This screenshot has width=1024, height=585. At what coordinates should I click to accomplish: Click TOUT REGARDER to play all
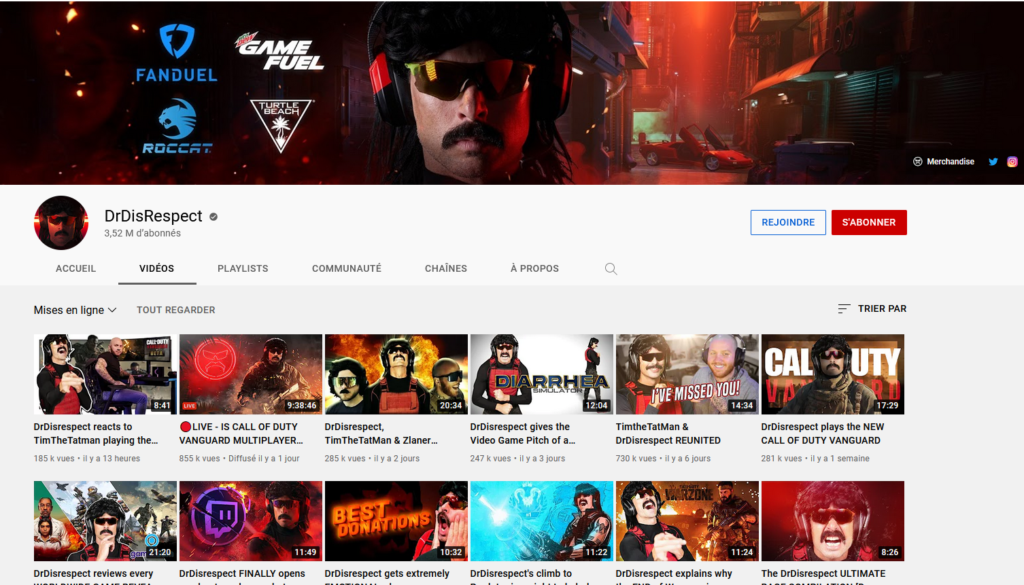pos(176,309)
